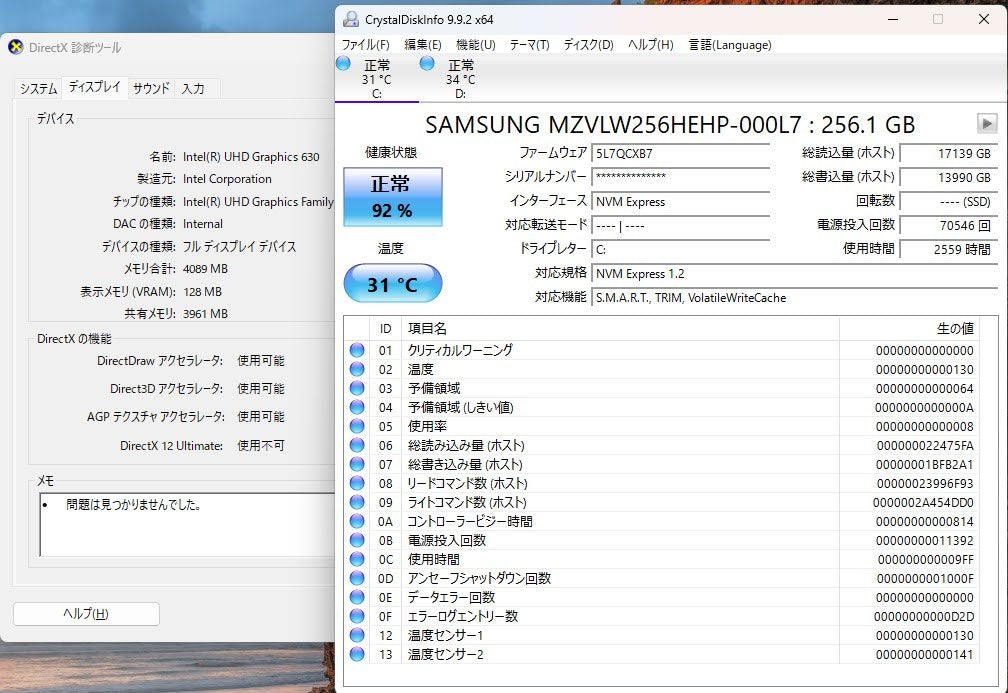Click the ヘルプ(H) button in DirectX tool
This screenshot has height=693, width=1008.
click(86, 614)
